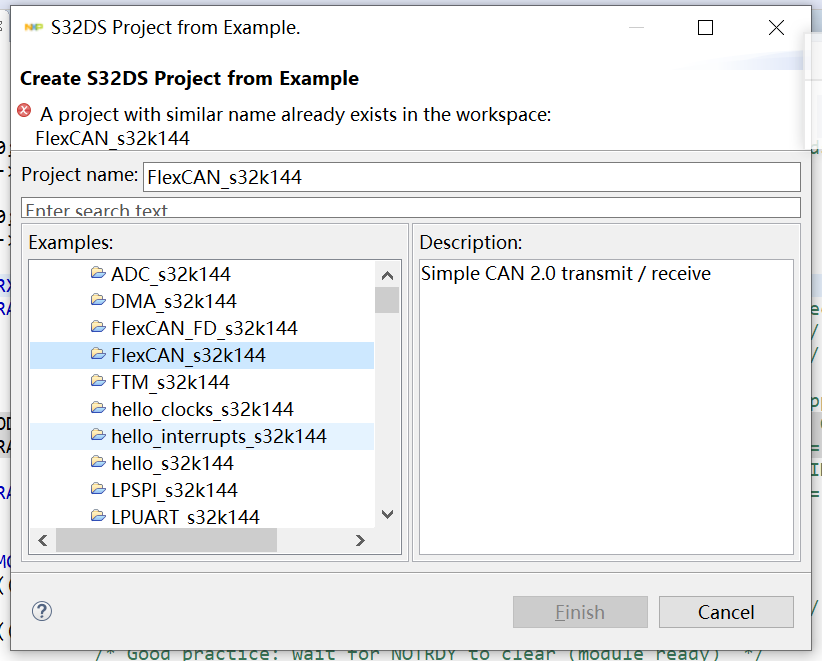Screen dimensions: 822x661
Task: Click the LPSPI_s32k144 folder icon
Action: coord(98,490)
